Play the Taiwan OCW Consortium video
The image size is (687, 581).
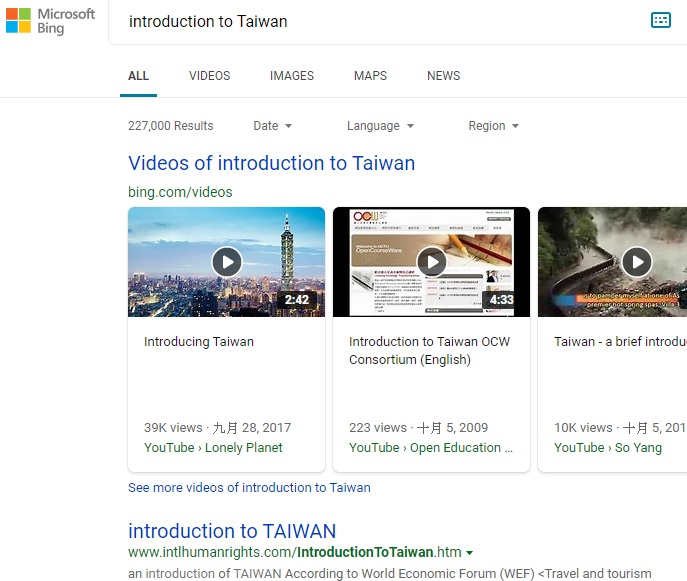[431, 262]
